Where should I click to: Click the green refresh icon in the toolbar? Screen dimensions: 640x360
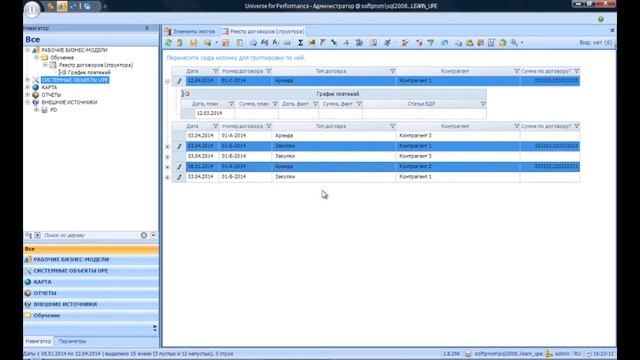169,43
